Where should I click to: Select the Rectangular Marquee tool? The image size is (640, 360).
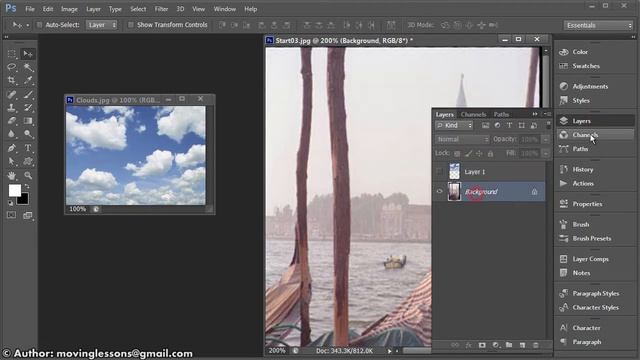(x=11, y=54)
